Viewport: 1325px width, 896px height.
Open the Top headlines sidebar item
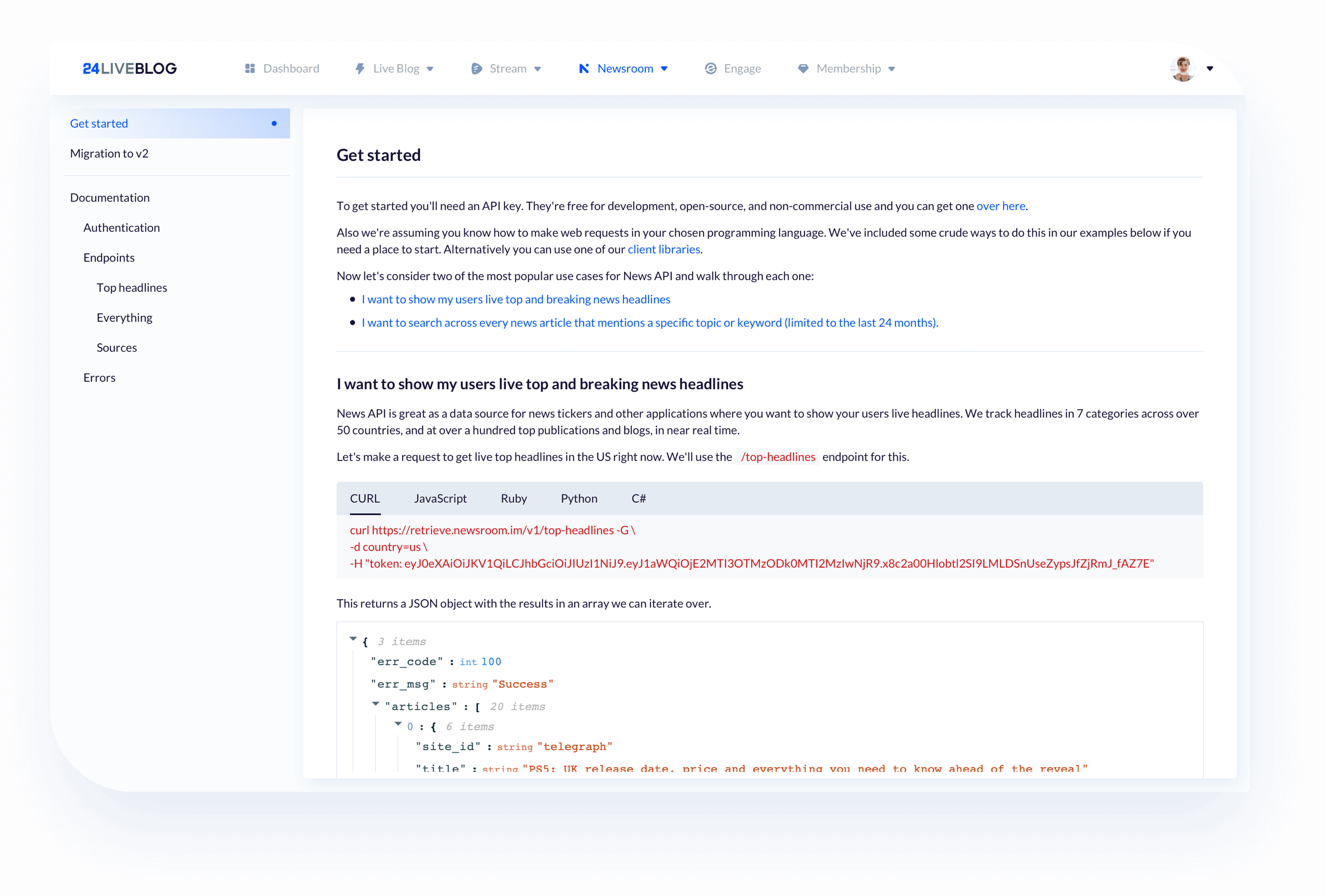[132, 288]
